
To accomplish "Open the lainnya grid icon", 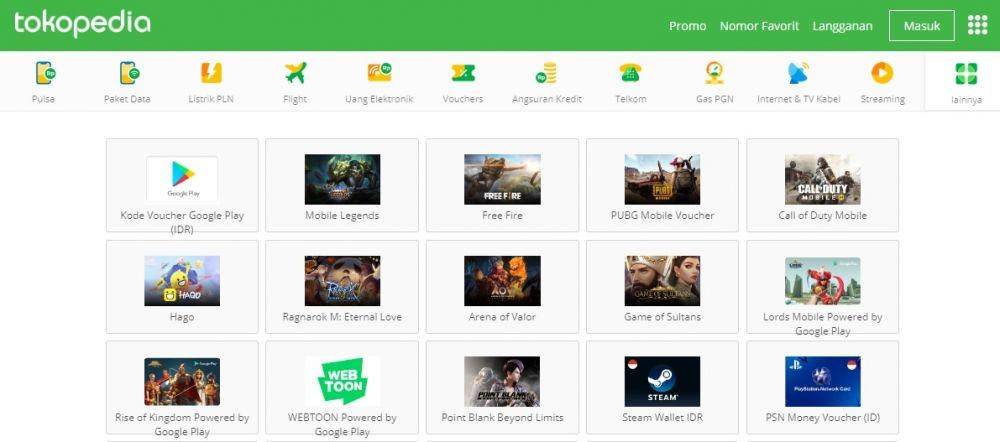I will pos(966,73).
